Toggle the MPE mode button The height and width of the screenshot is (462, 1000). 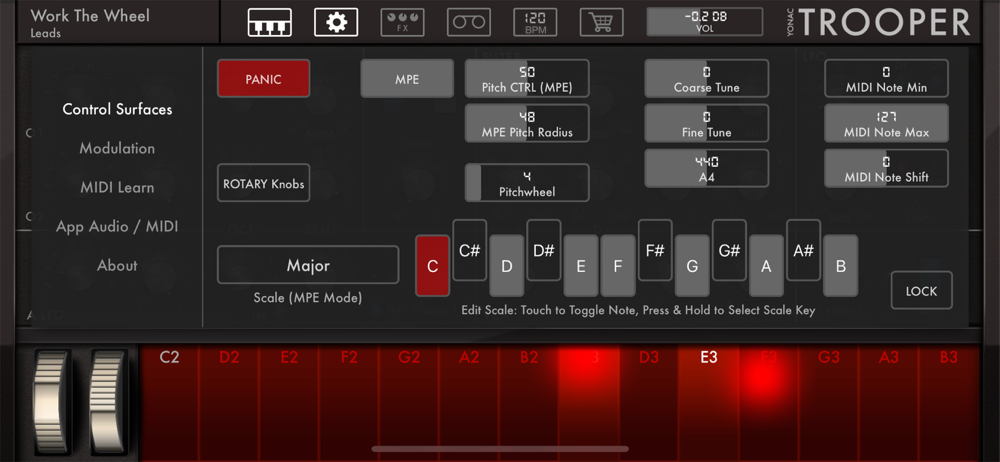click(407, 78)
